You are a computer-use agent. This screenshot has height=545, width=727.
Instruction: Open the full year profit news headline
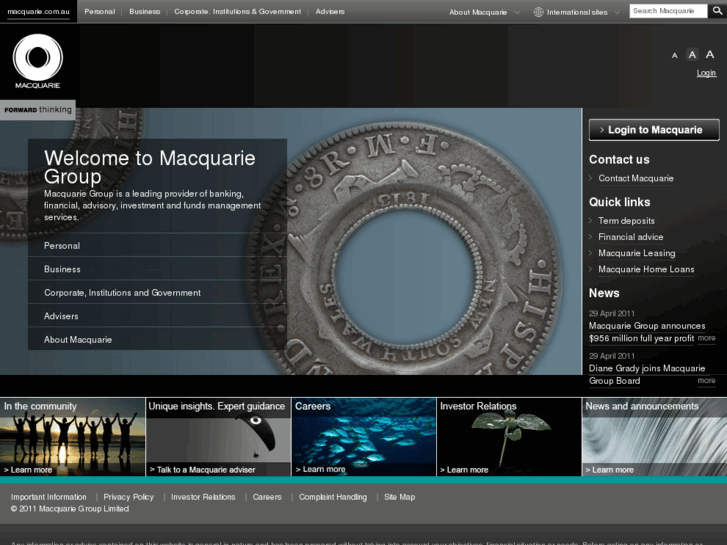pyautogui.click(x=647, y=332)
